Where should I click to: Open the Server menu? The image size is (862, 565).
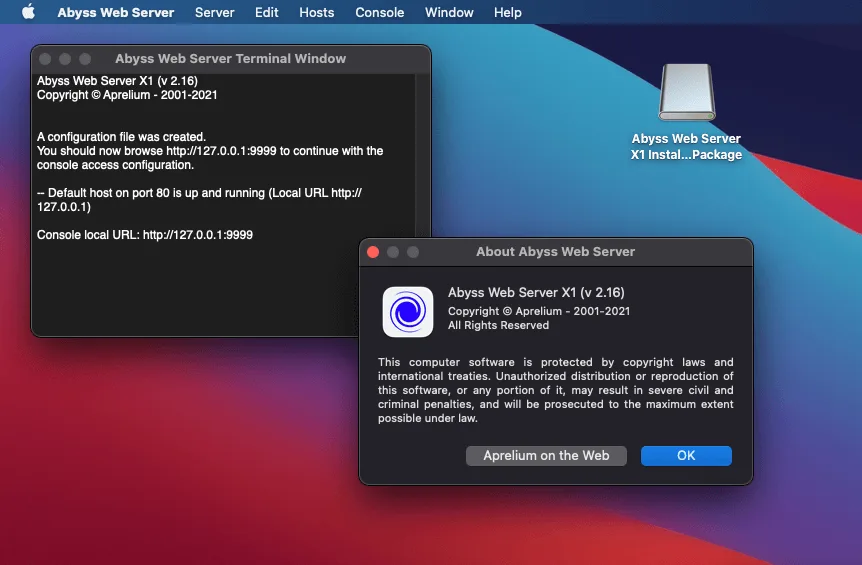click(214, 12)
